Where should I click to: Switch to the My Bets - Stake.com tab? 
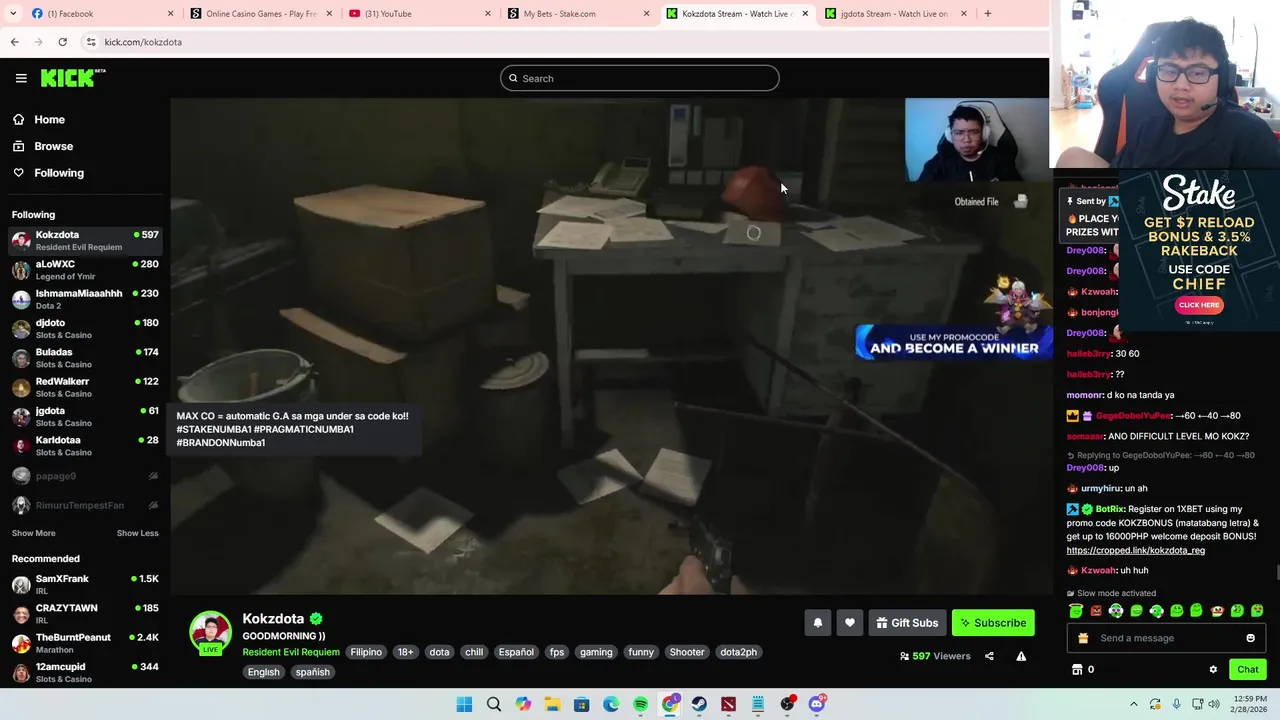577,14
